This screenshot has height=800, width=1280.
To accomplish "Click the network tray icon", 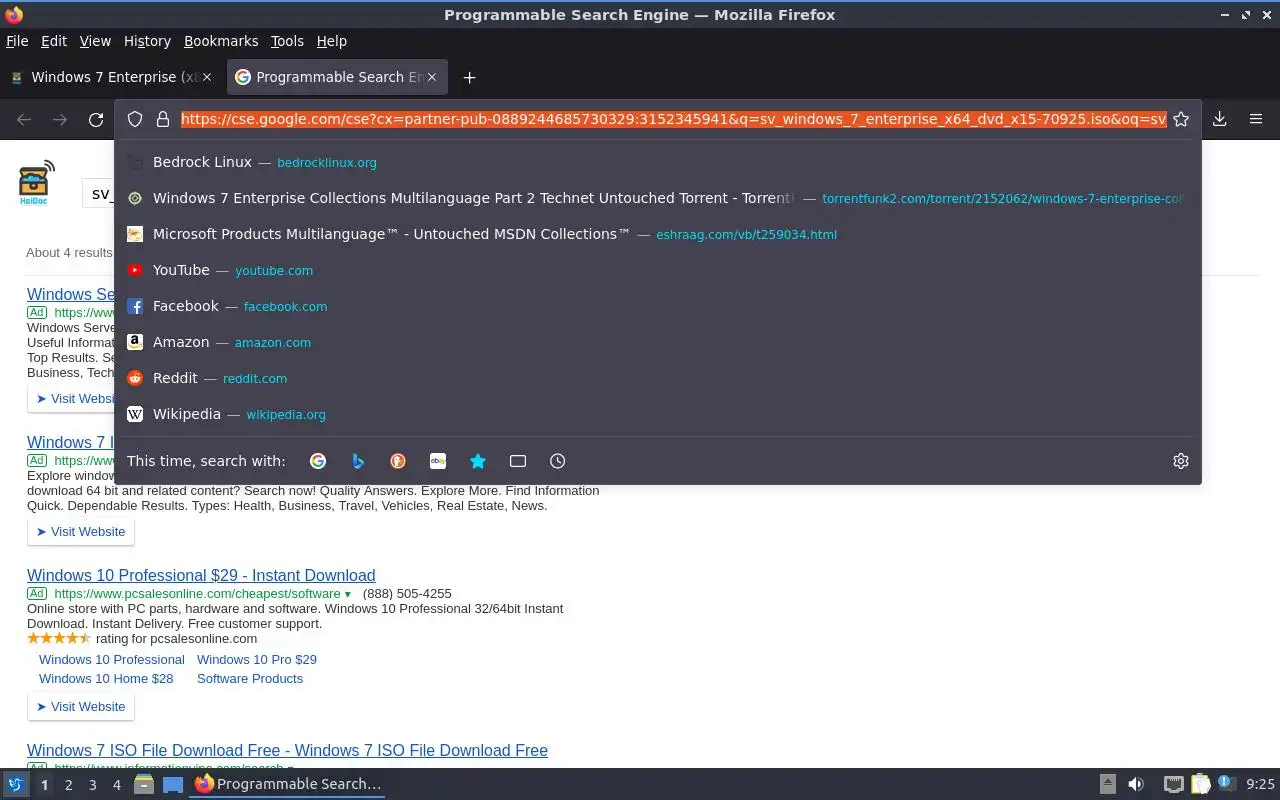I will pyautogui.click(x=1174, y=784).
